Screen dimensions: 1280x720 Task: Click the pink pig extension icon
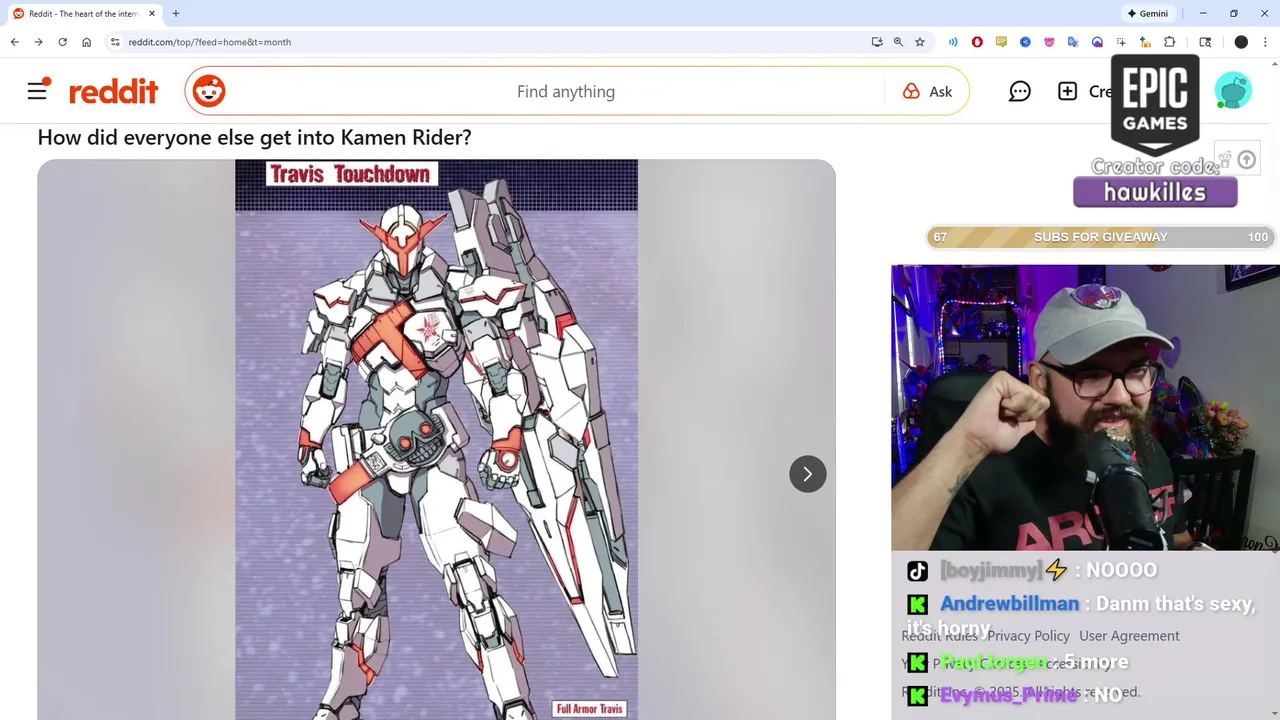pyautogui.click(x=1049, y=42)
